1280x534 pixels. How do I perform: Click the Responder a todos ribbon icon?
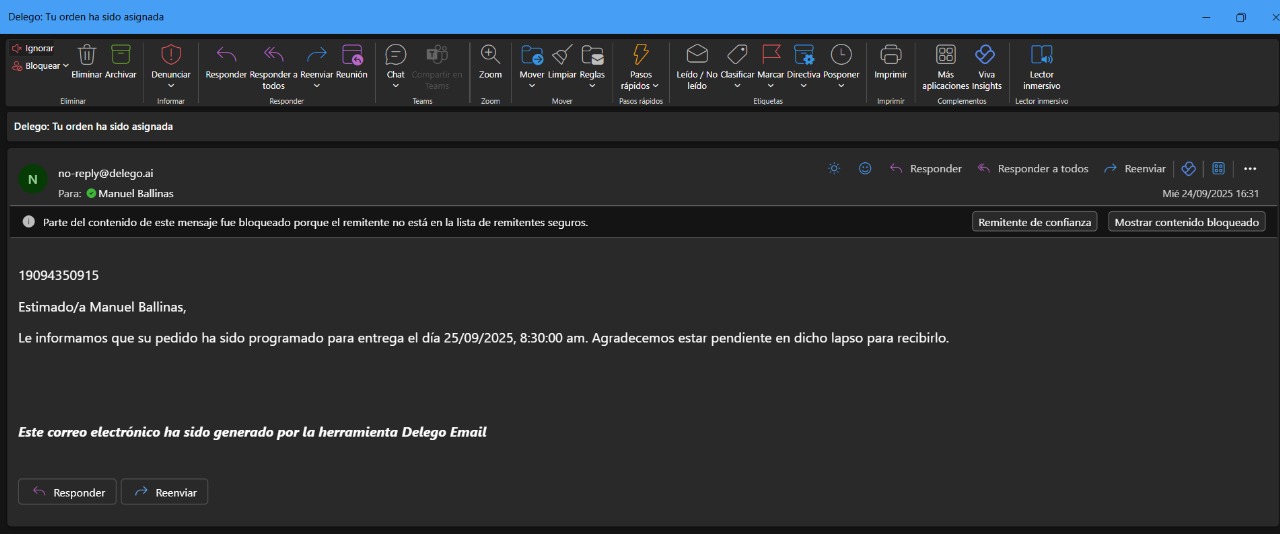273,55
